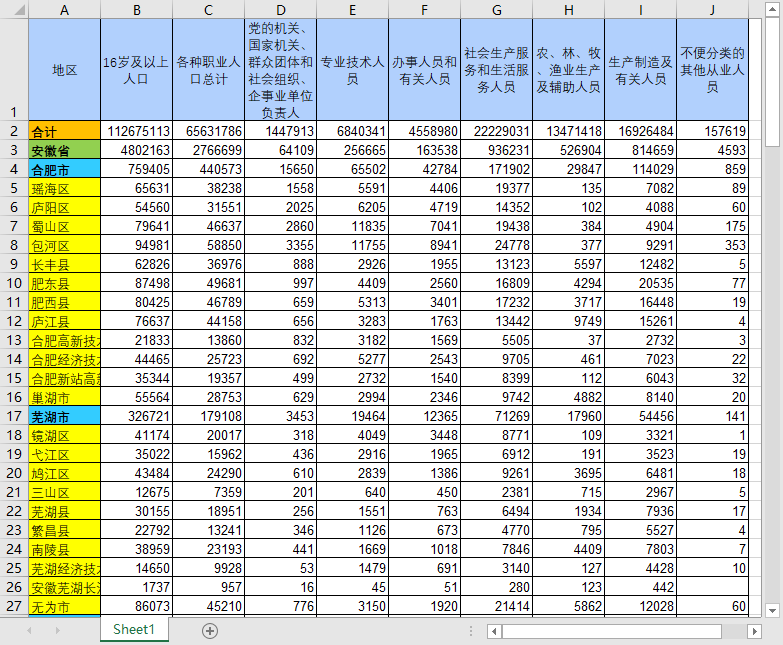
Task: Click the 党的机关 header cell in column D
Action: (x=281, y=70)
